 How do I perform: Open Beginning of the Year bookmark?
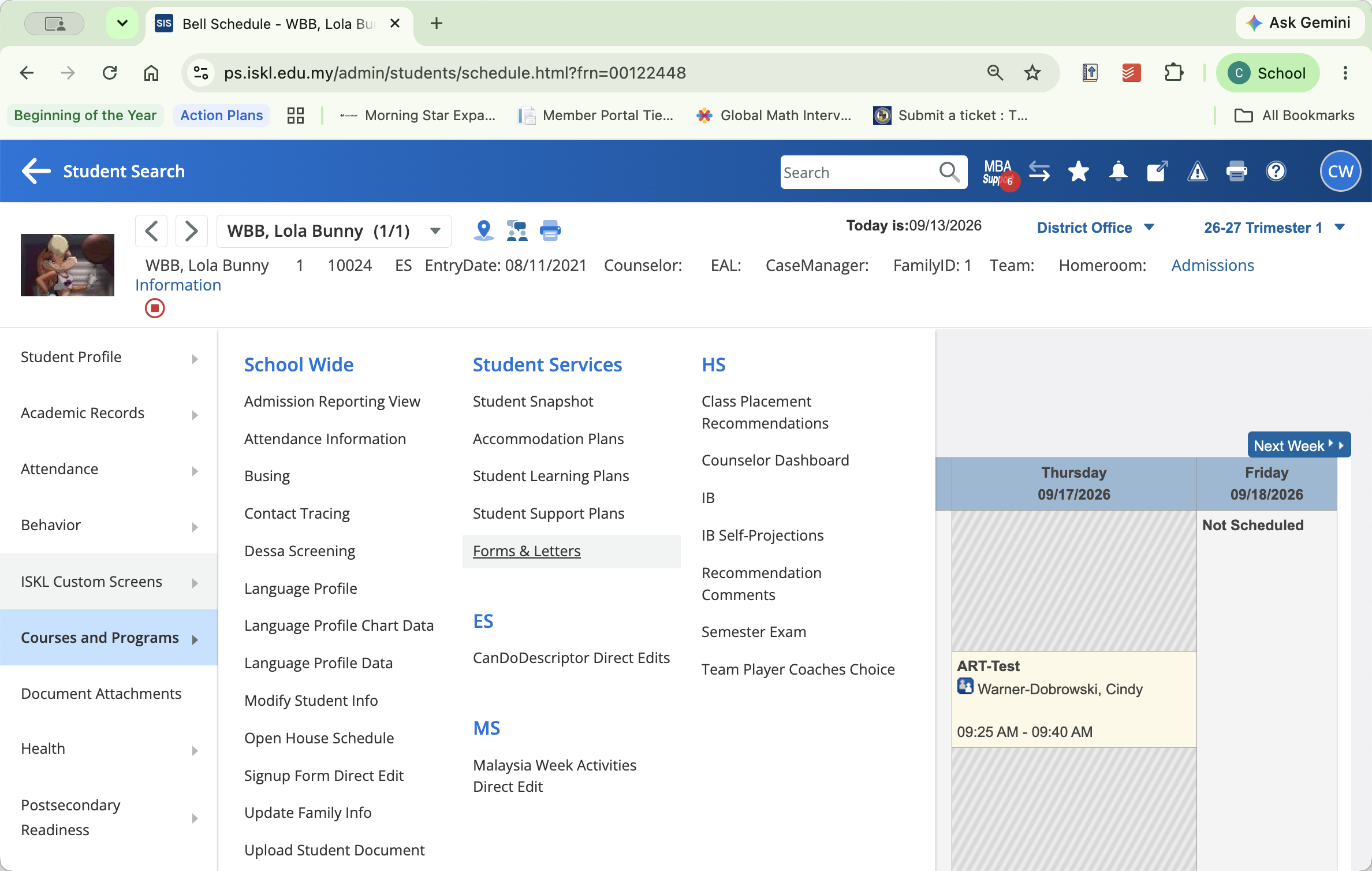(85, 116)
